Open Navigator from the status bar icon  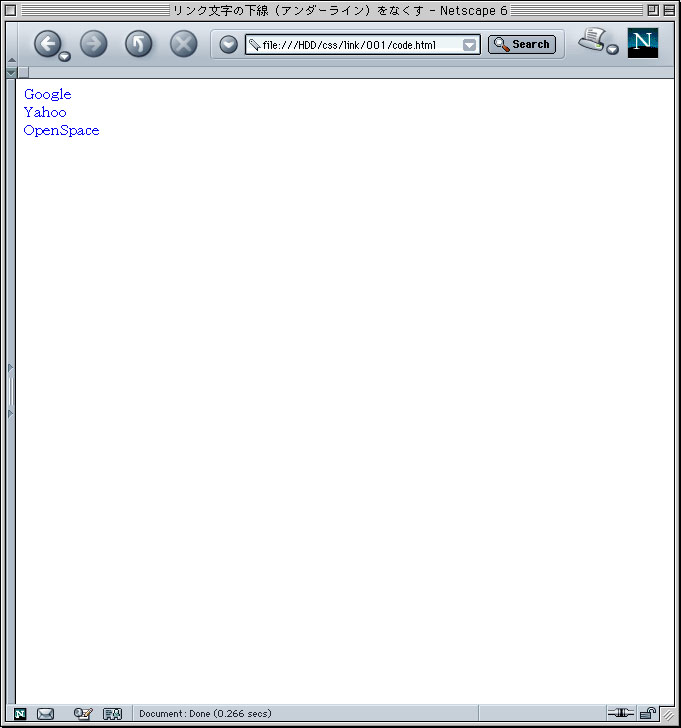point(20,714)
